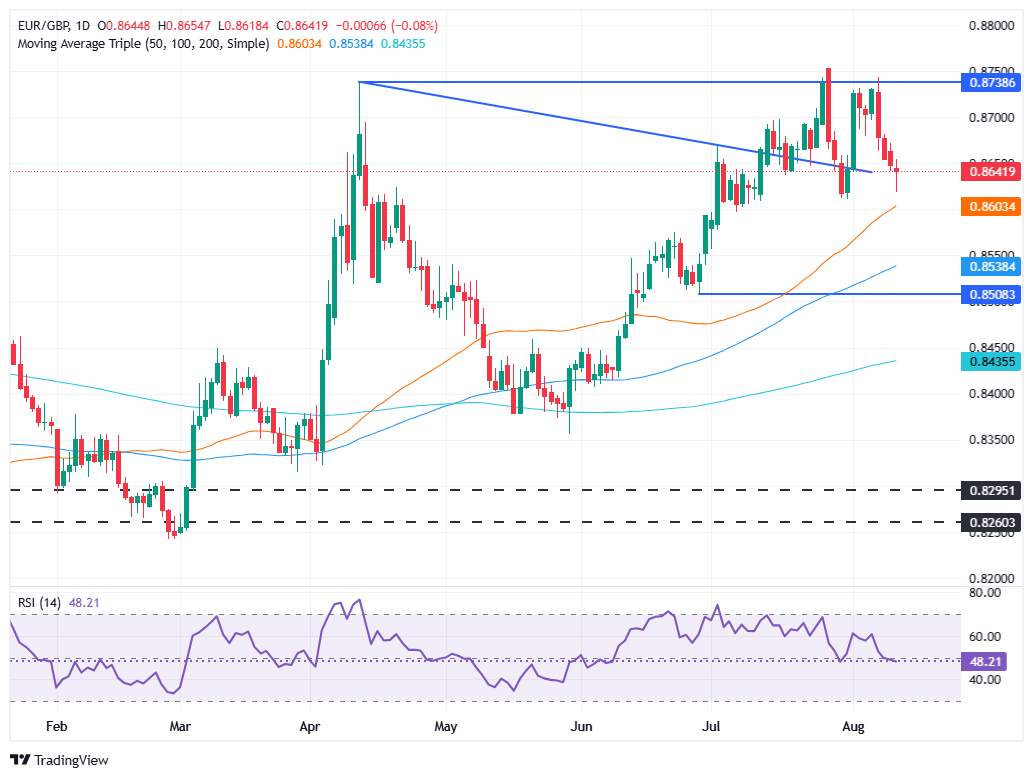Screen dimensions: 1033x778
Task: Click the 0.87386 resistance level label
Action: (989, 84)
